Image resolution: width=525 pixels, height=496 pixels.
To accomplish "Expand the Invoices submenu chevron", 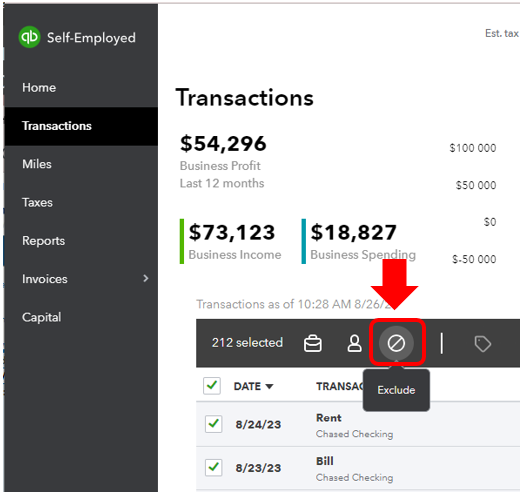I will click(146, 278).
